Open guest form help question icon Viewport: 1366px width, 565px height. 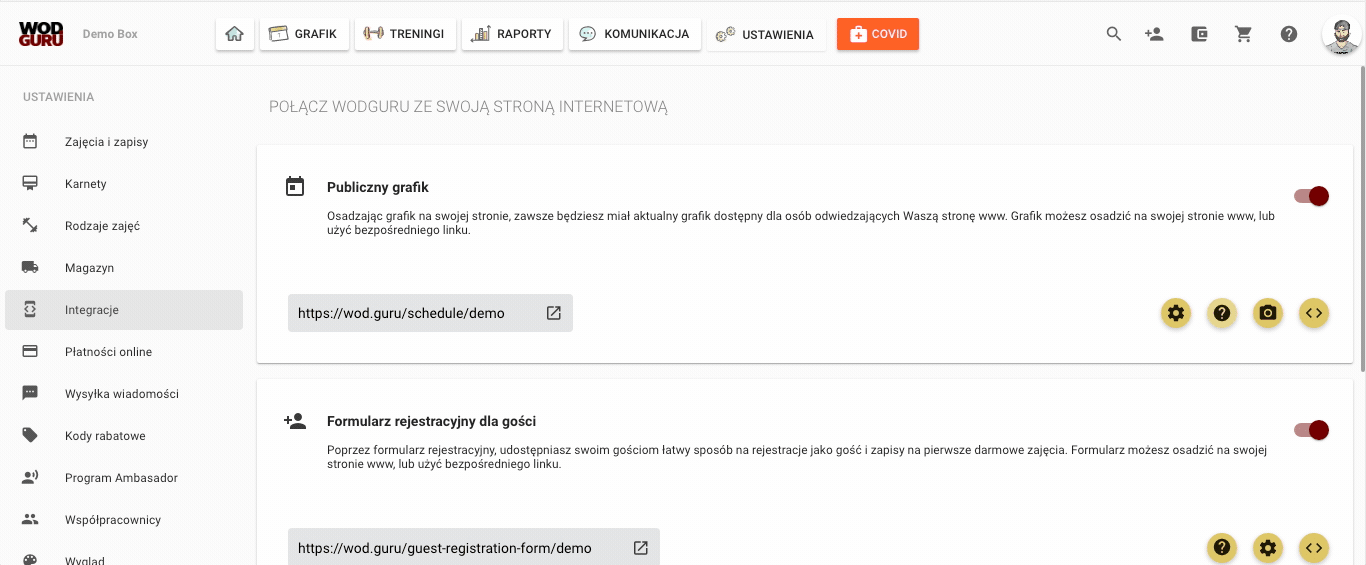click(x=1222, y=547)
